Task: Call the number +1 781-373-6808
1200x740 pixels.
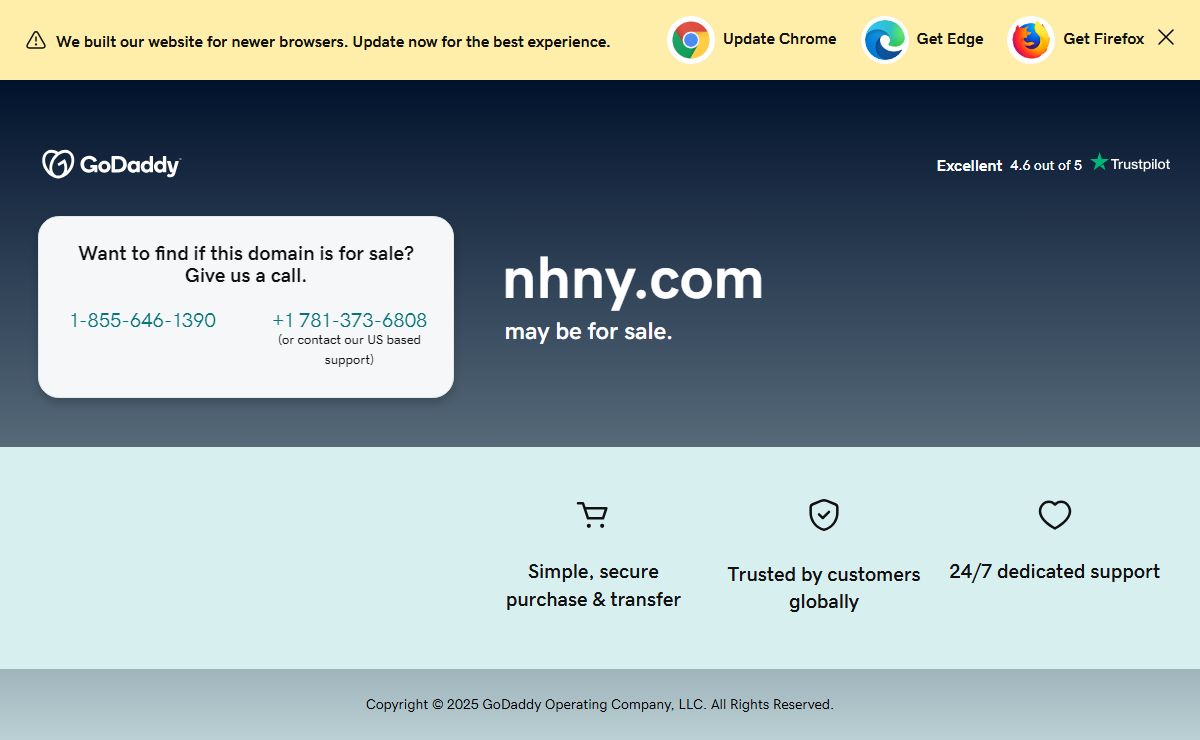Action: [349, 321]
